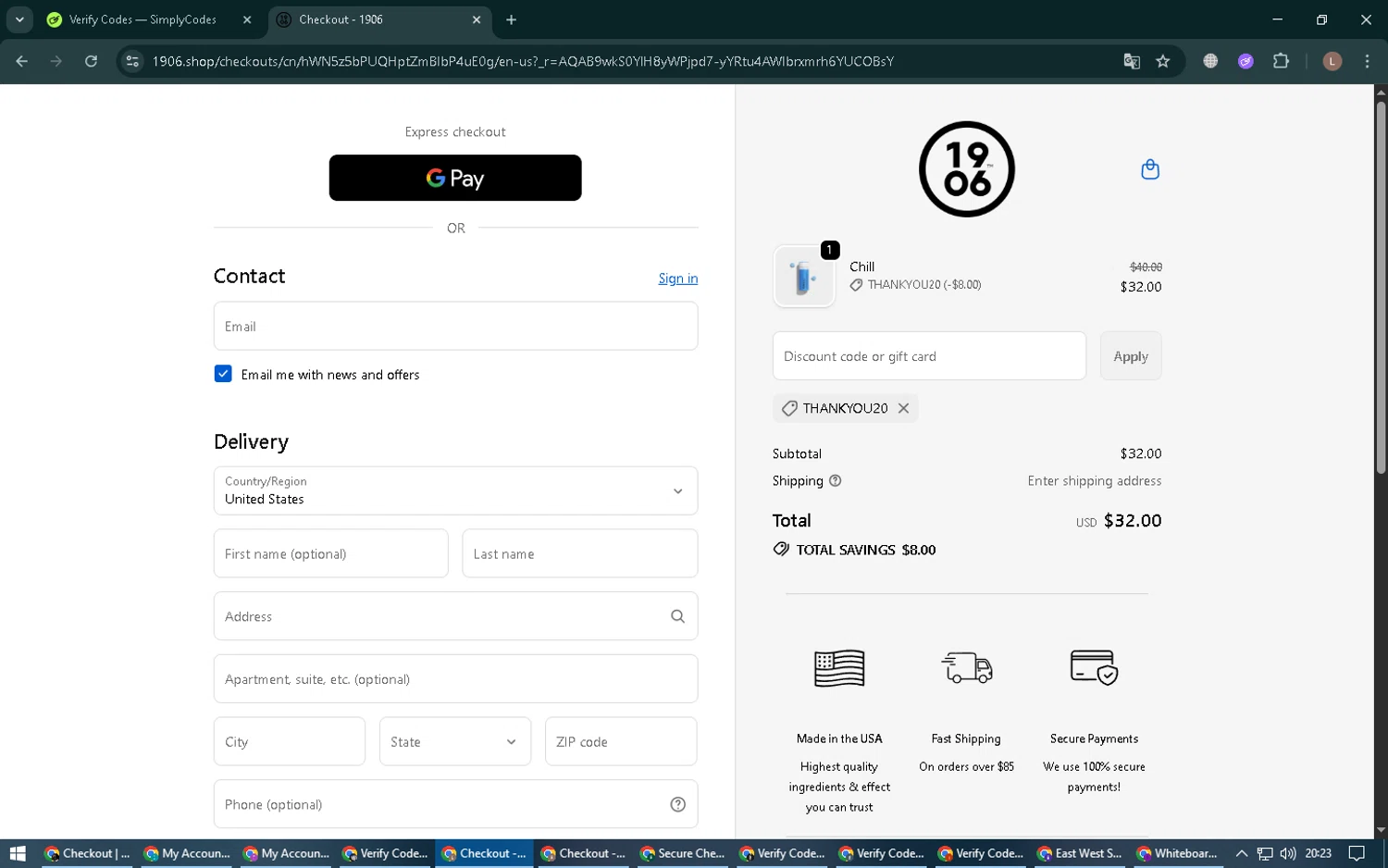View site information icon in address bar

[132, 61]
